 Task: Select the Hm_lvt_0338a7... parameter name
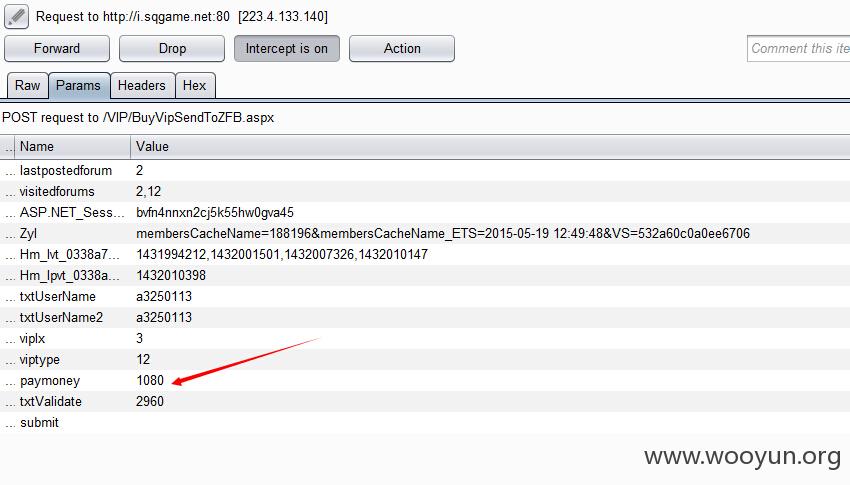click(69, 255)
